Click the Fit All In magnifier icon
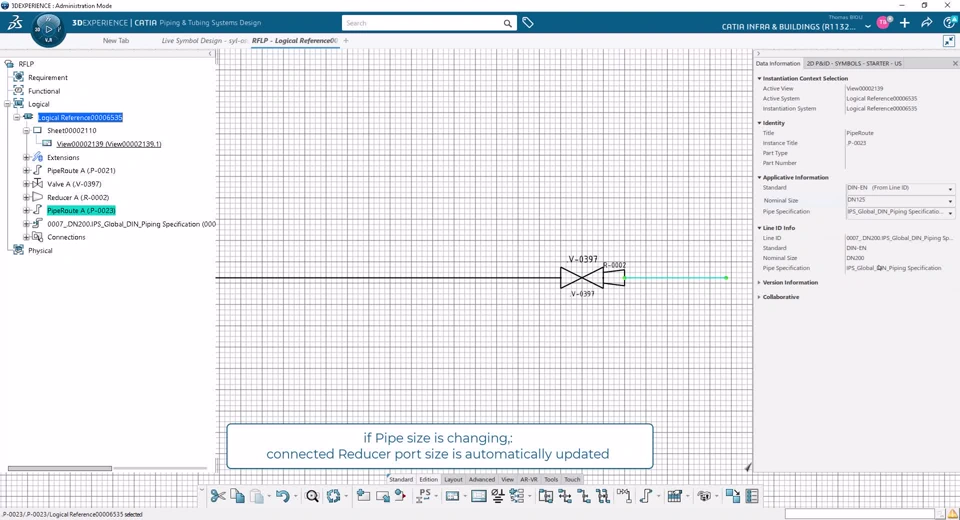 point(312,496)
